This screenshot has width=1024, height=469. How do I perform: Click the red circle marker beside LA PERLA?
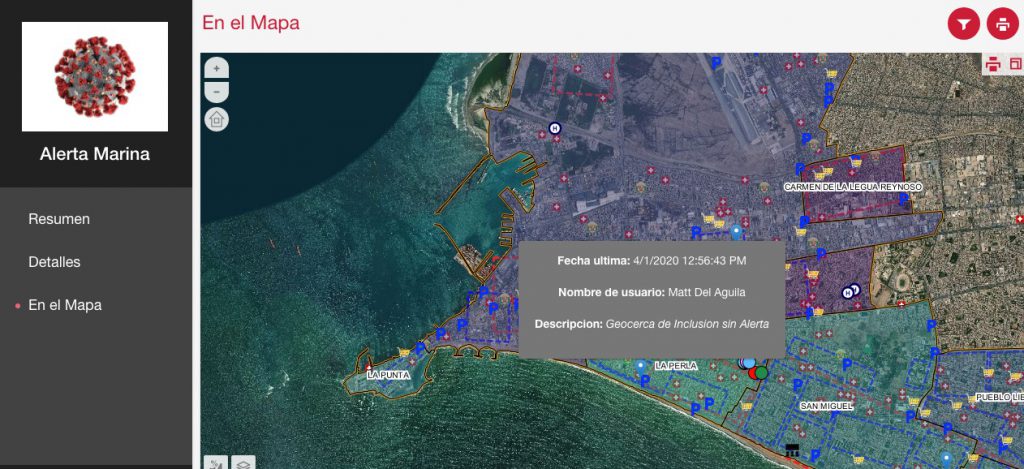[753, 373]
